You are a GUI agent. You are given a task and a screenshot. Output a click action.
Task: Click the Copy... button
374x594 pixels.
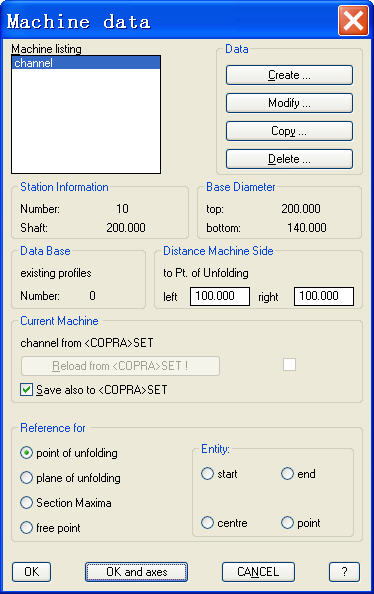click(x=289, y=131)
